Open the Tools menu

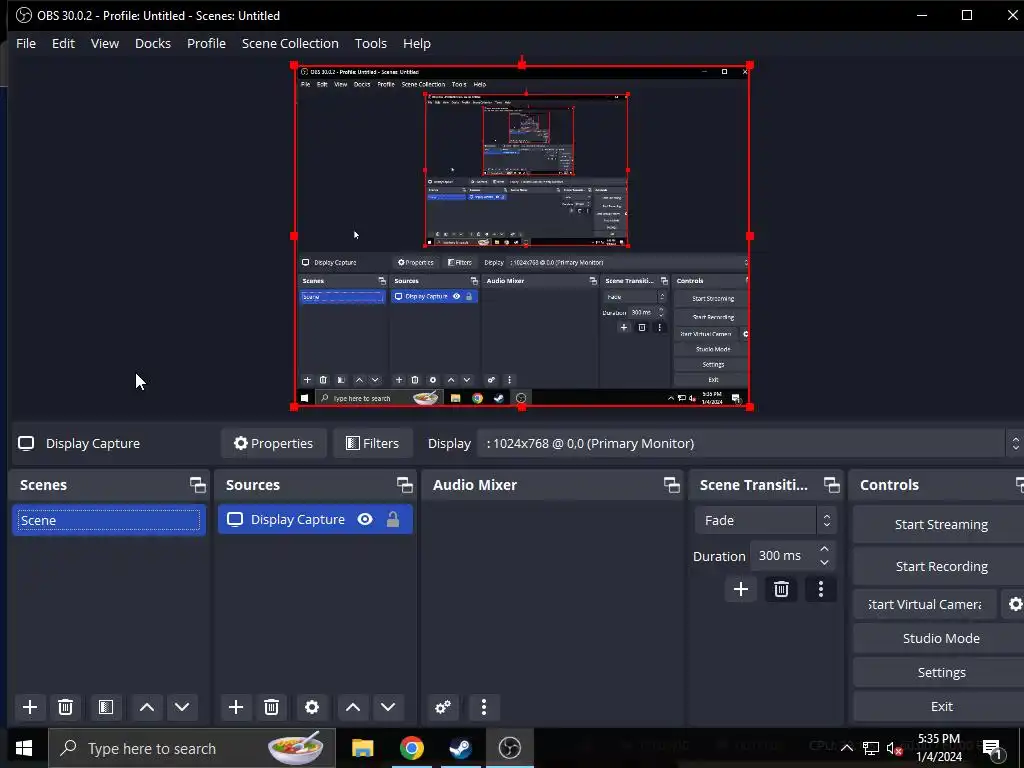click(371, 43)
